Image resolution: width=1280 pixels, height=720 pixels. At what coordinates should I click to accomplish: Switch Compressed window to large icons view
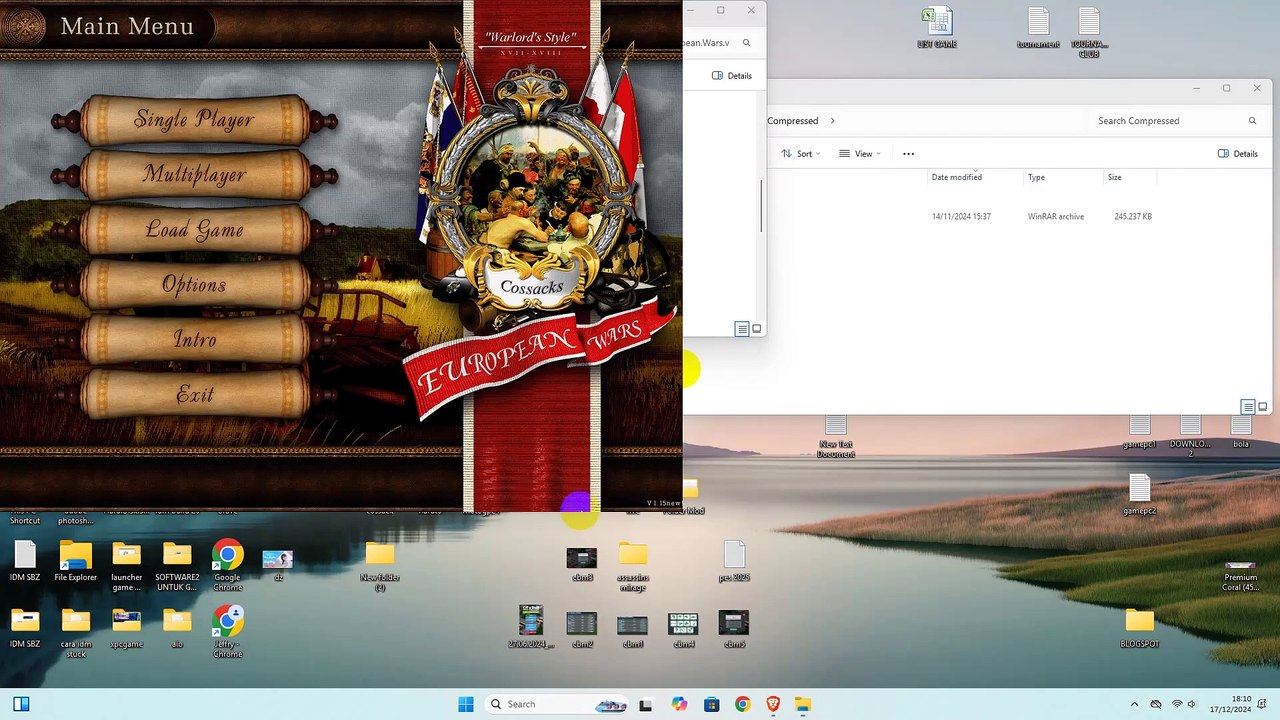click(x=1262, y=407)
